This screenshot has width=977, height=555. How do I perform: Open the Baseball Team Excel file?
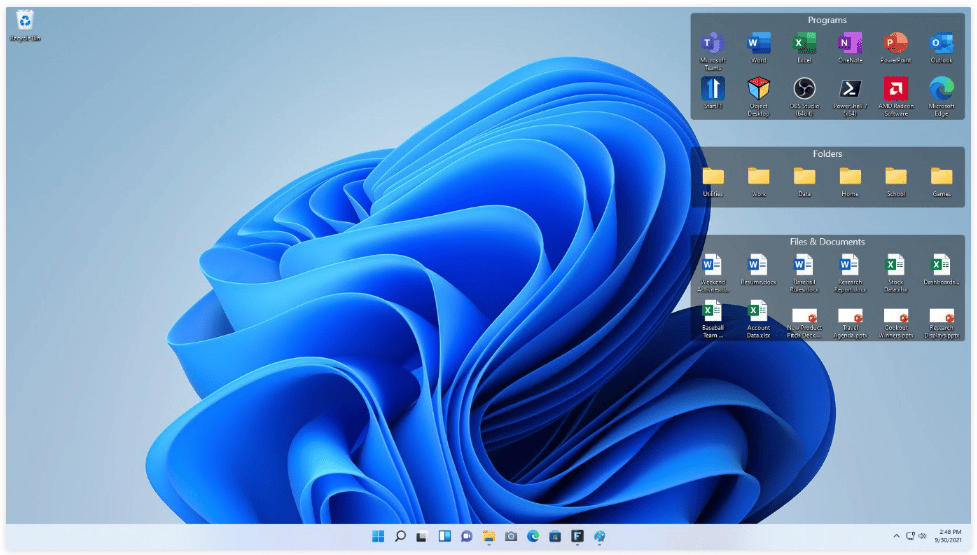713,319
